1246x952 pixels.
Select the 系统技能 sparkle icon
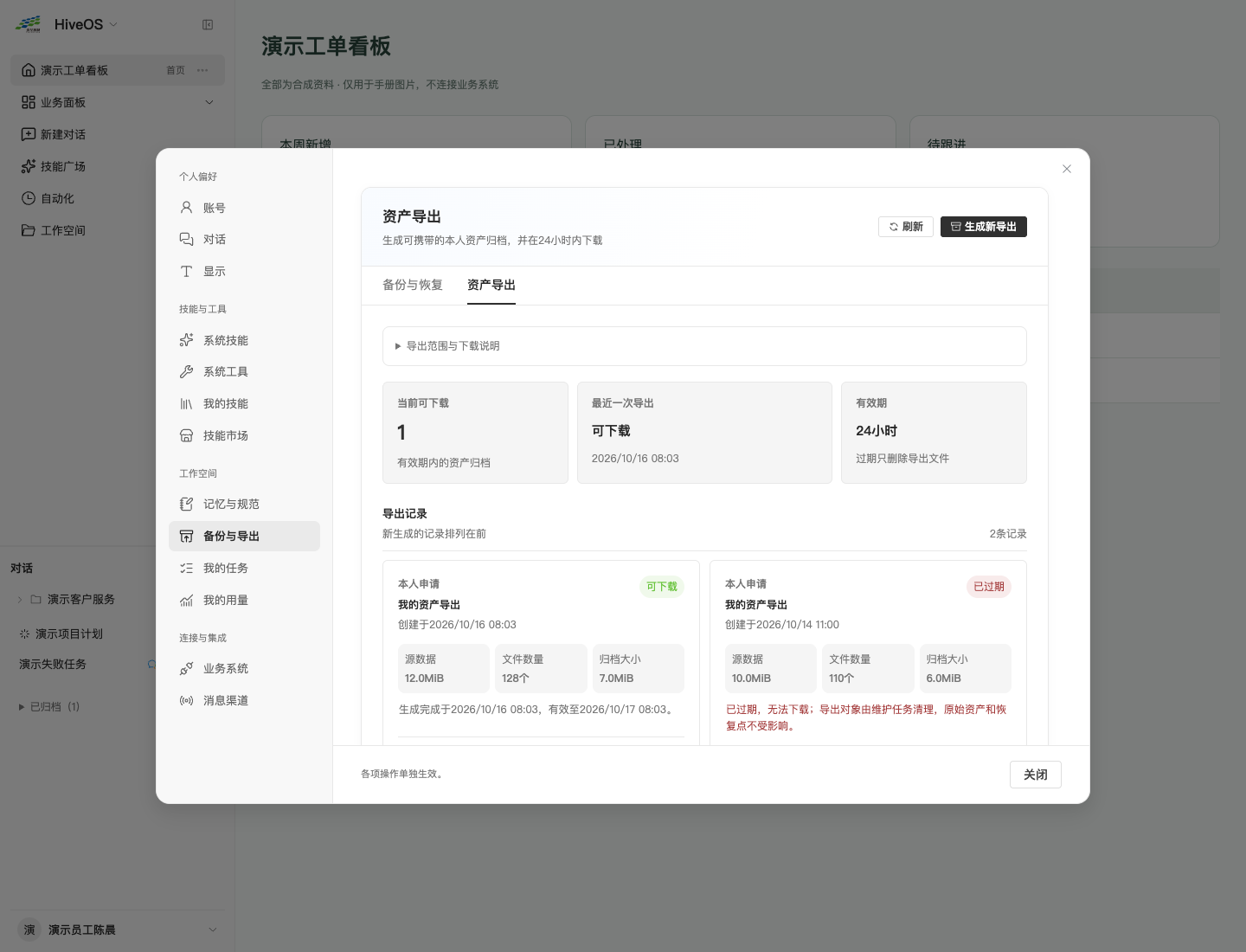pos(186,340)
